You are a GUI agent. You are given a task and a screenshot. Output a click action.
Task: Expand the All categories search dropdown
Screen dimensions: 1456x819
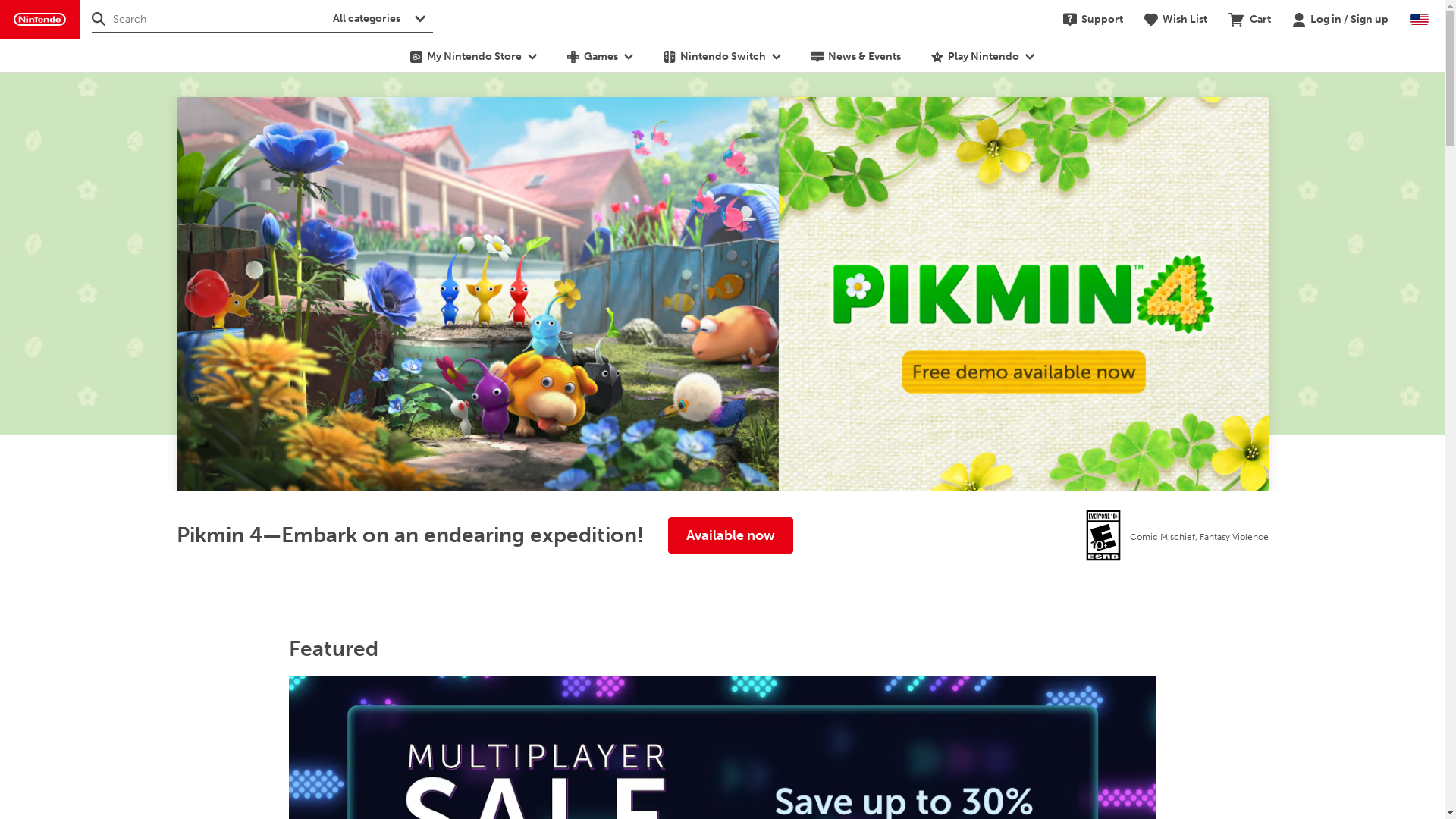[x=380, y=18]
